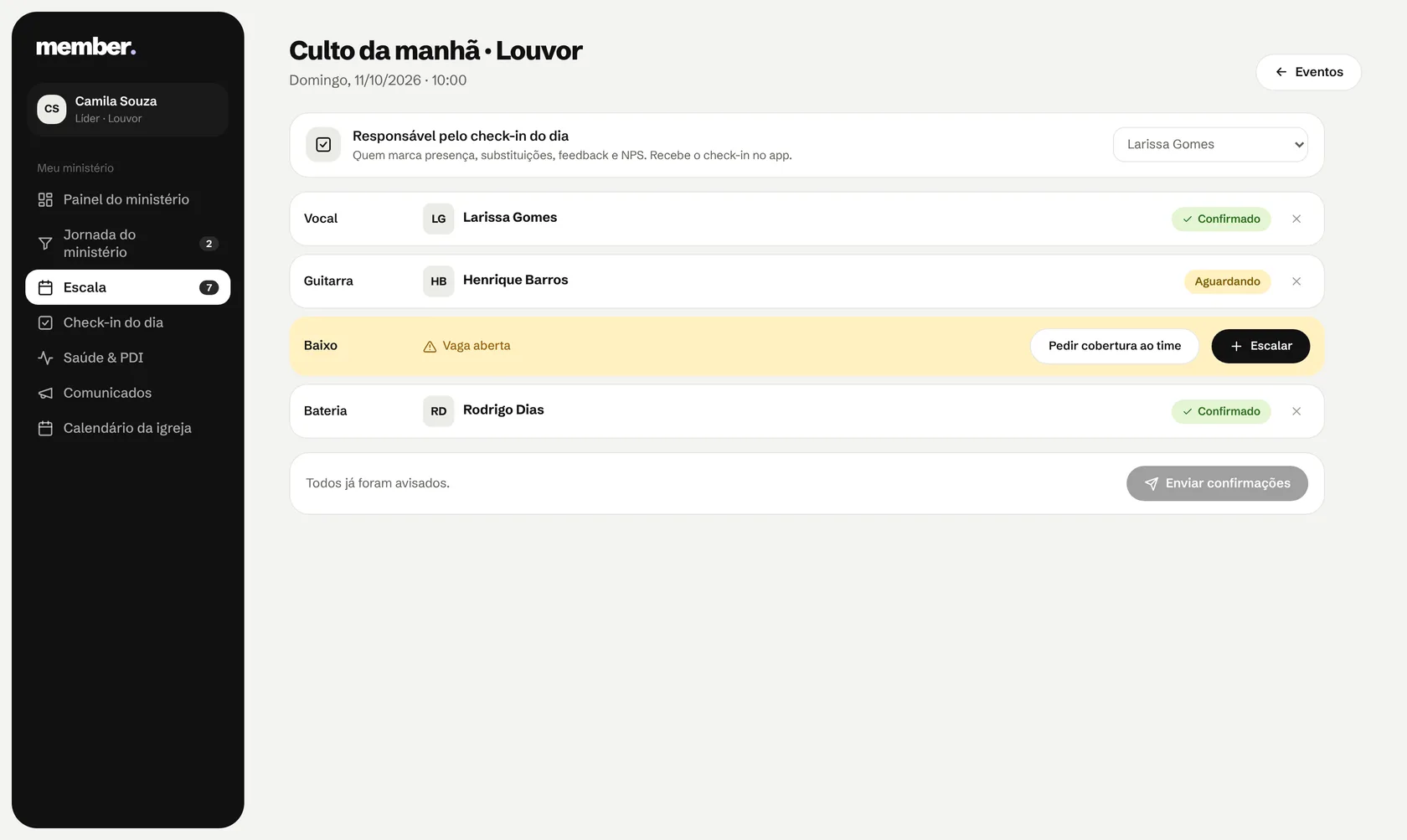
Task: Click the Vaga aberta warning triangle icon
Action: [430, 347]
